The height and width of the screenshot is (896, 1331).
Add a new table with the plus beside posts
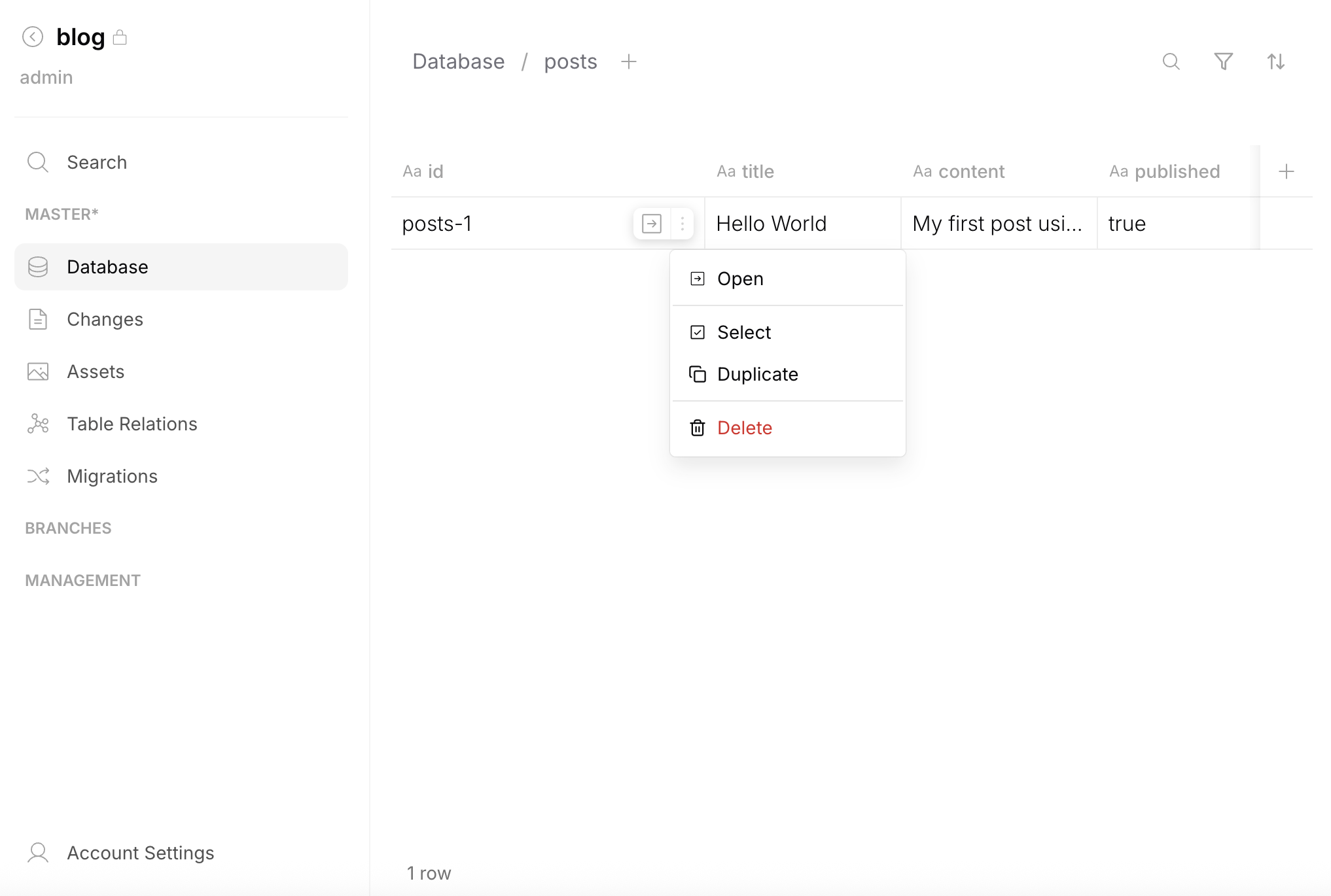click(x=629, y=61)
